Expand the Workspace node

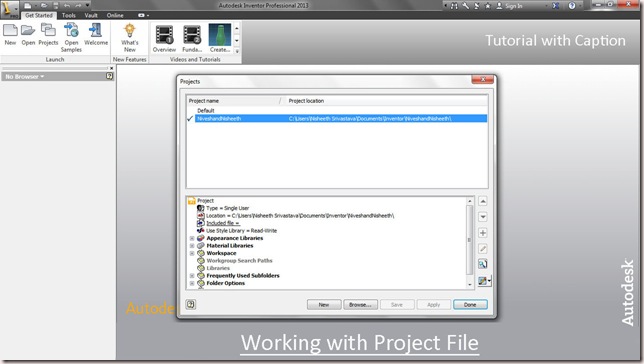click(x=192, y=253)
